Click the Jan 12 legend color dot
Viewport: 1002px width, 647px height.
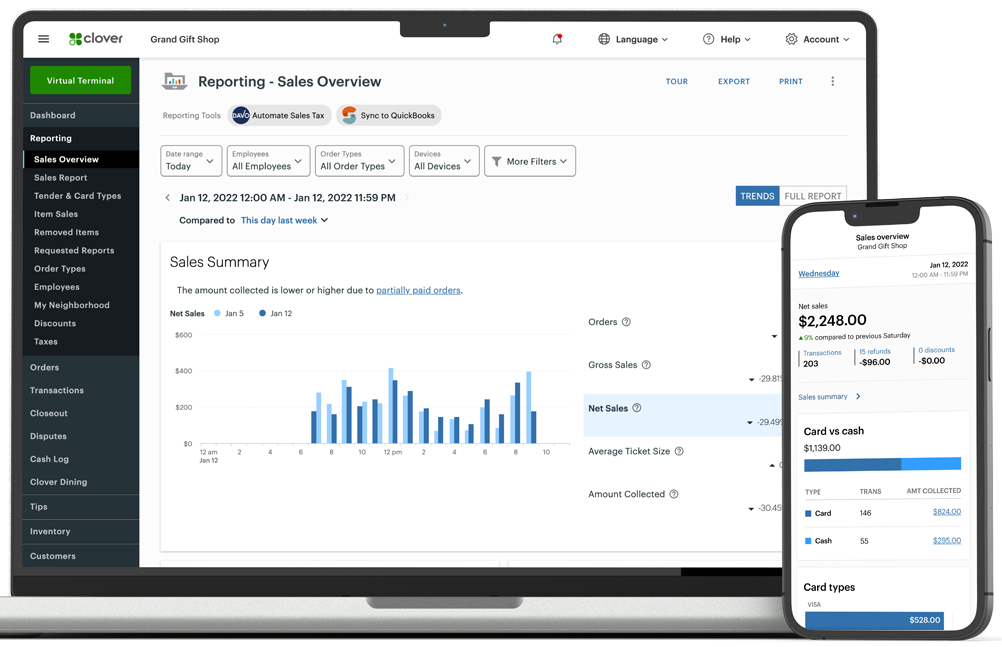coord(263,313)
